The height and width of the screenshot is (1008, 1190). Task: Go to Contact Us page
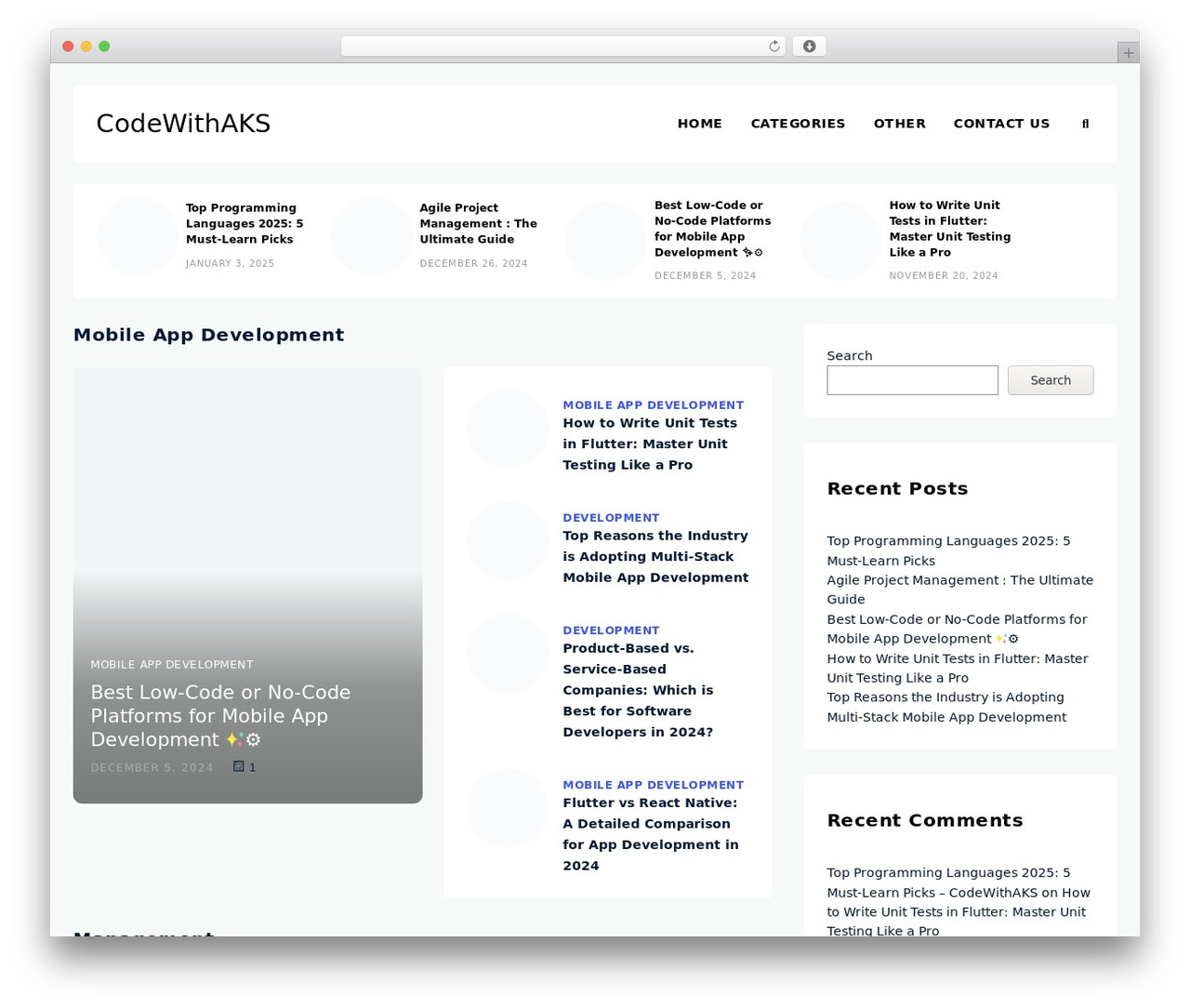pyautogui.click(x=1001, y=124)
